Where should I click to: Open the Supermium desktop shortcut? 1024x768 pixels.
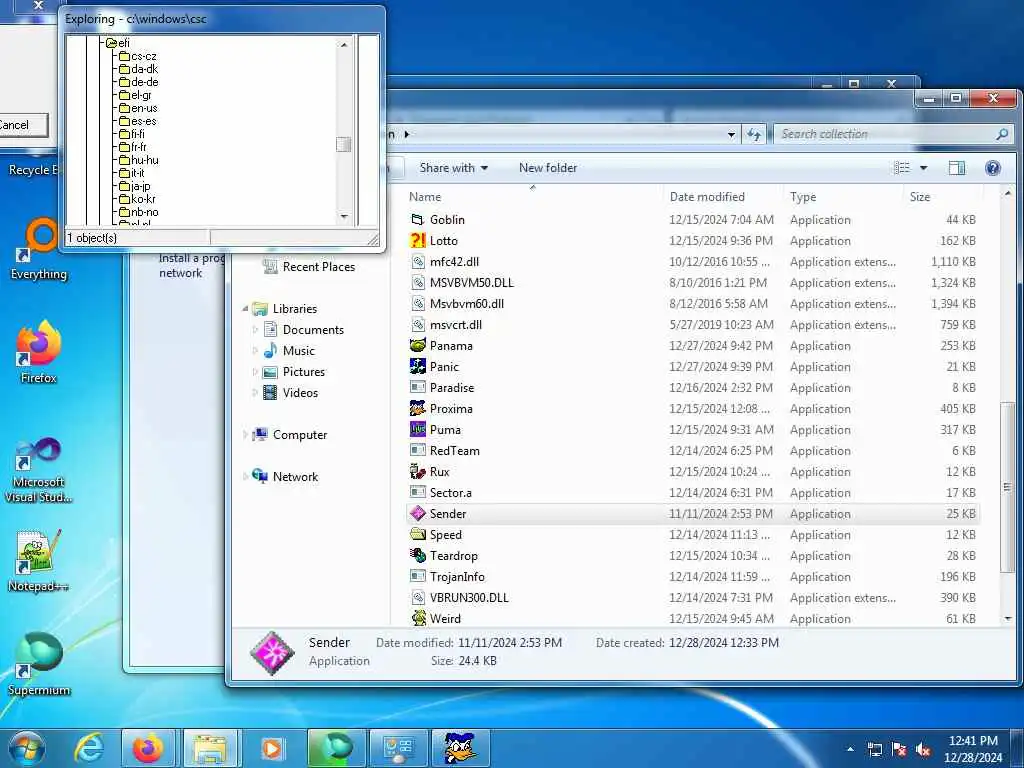pyautogui.click(x=39, y=664)
